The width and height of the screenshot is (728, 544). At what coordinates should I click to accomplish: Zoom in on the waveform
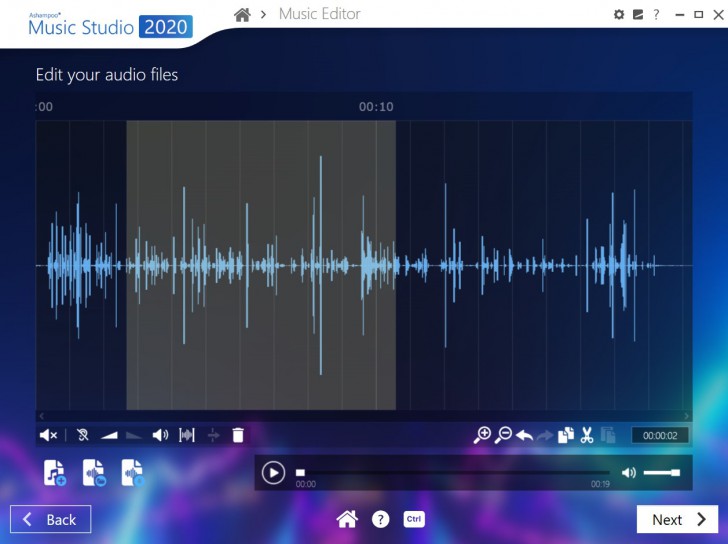click(x=482, y=435)
